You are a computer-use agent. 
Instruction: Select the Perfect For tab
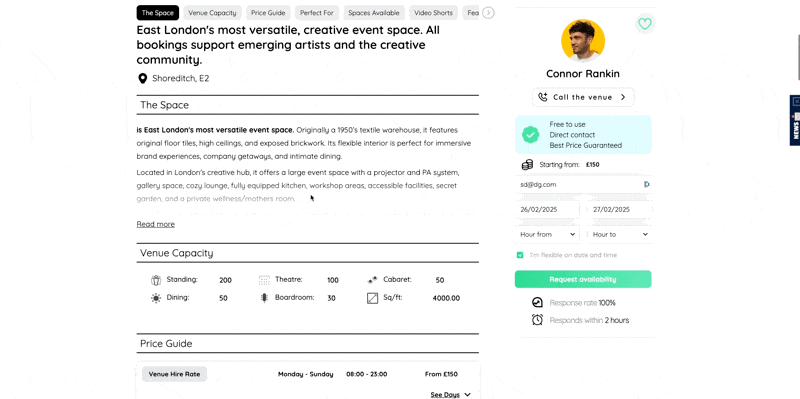pyautogui.click(x=316, y=13)
